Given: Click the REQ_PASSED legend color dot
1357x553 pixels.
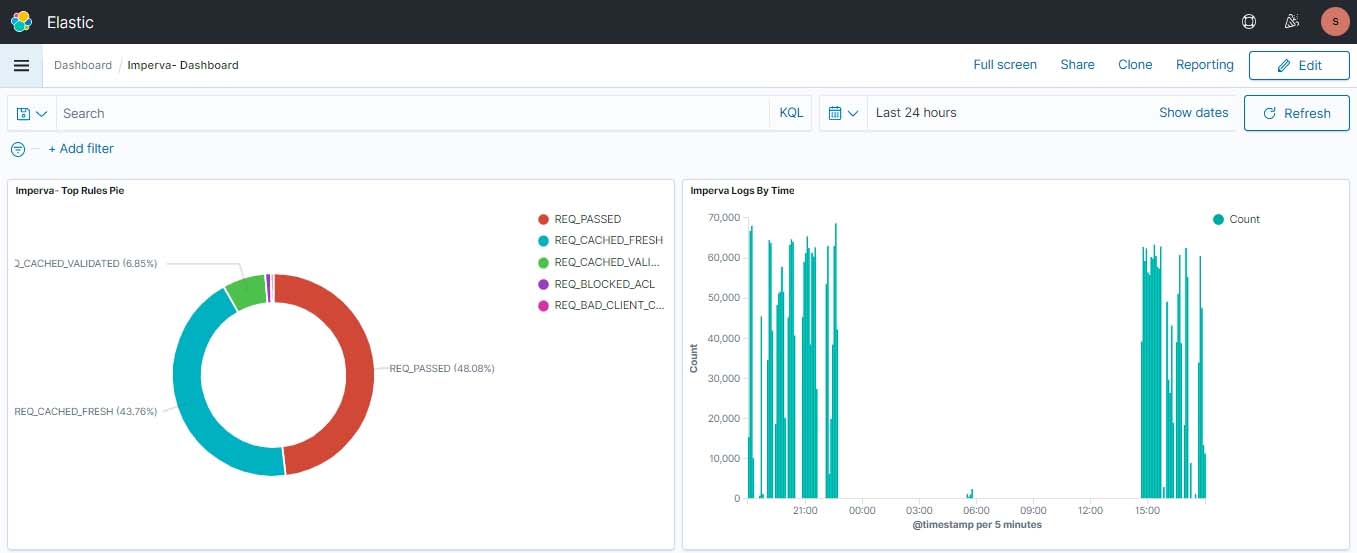Looking at the screenshot, I should [543, 219].
